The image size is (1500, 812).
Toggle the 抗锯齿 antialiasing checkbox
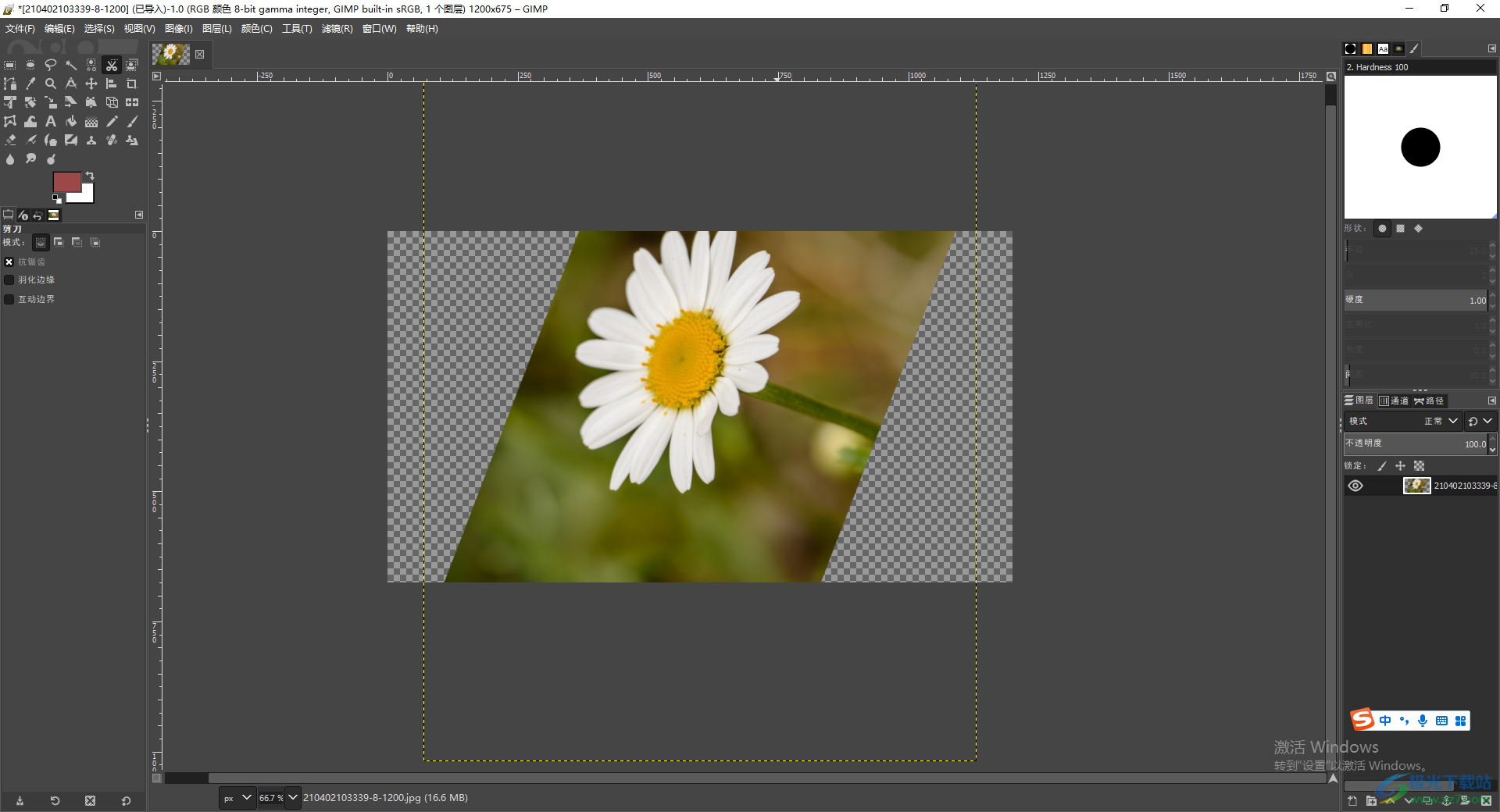click(x=9, y=262)
